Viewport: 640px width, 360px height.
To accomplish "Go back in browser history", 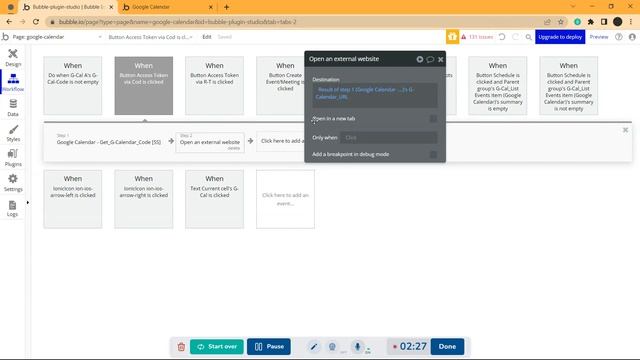I will (9, 22).
